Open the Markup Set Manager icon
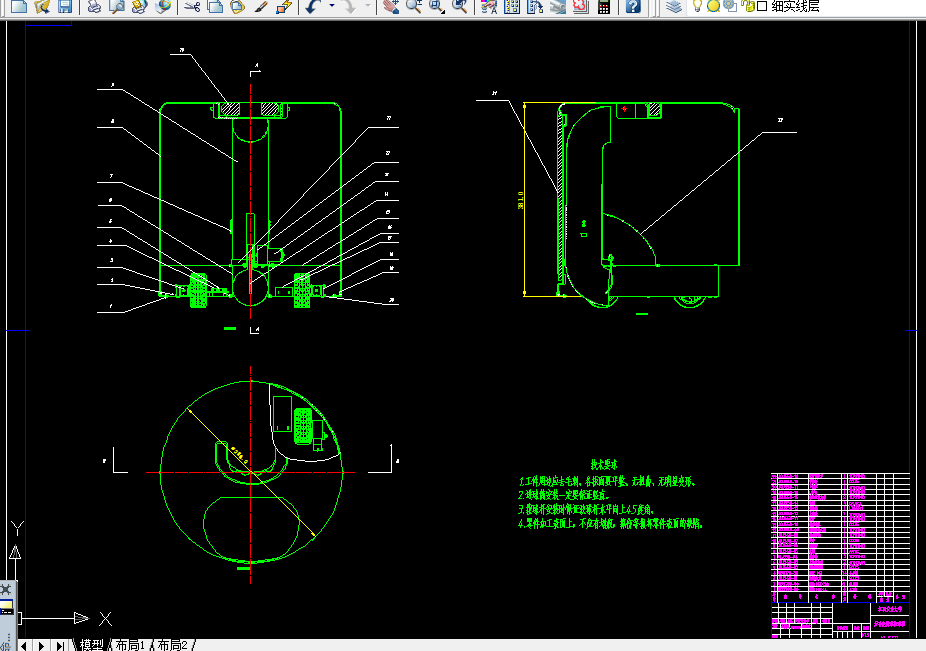The height and width of the screenshot is (651, 926). (581, 6)
